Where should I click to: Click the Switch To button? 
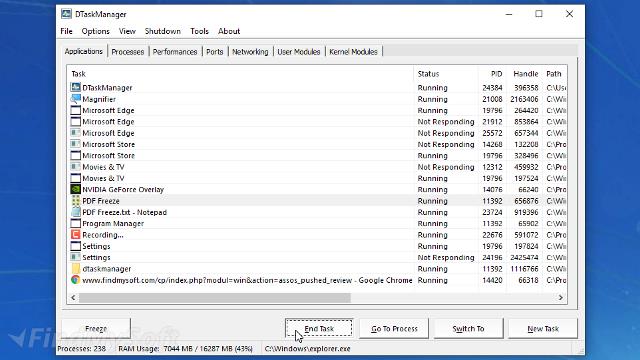pyautogui.click(x=469, y=329)
